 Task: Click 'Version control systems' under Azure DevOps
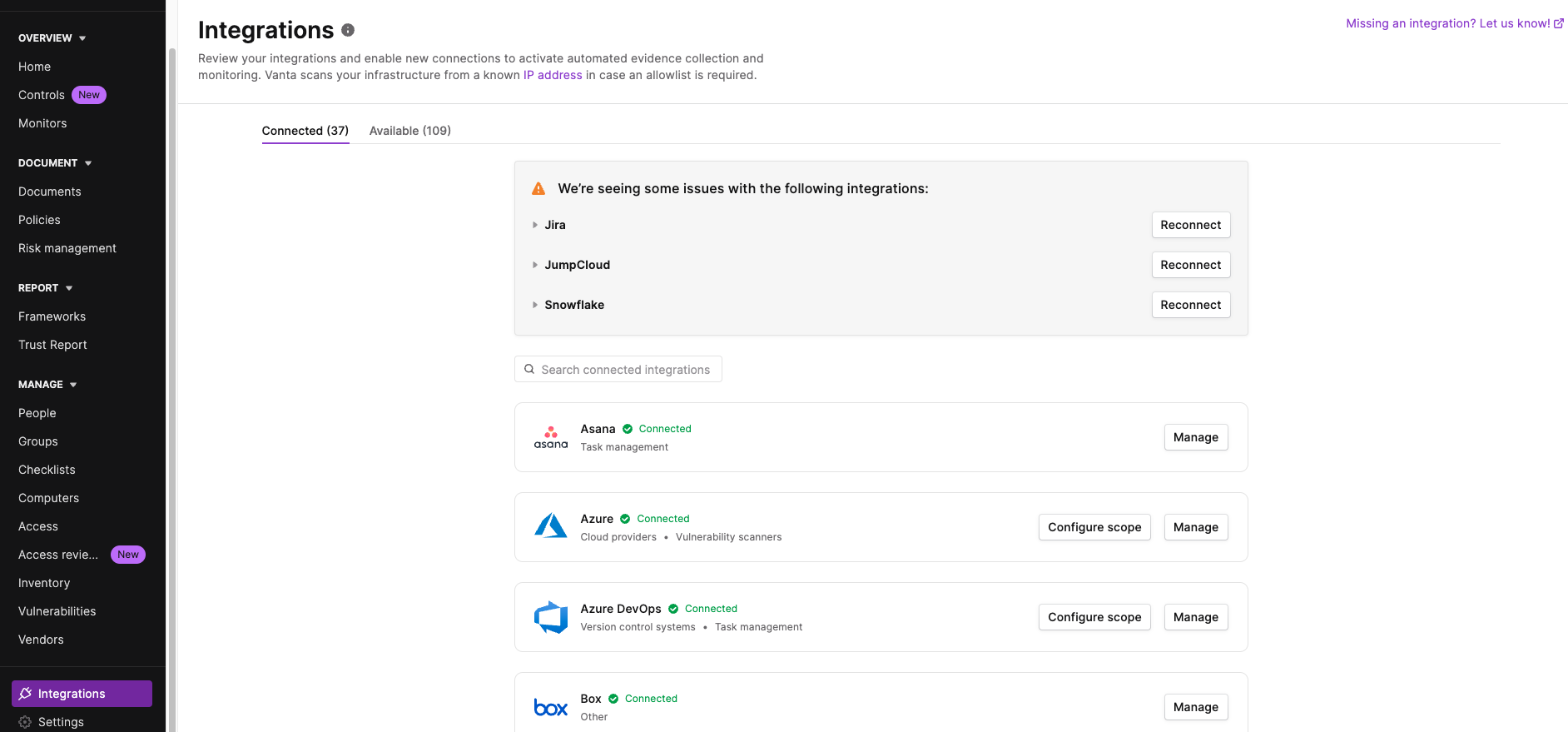638,627
